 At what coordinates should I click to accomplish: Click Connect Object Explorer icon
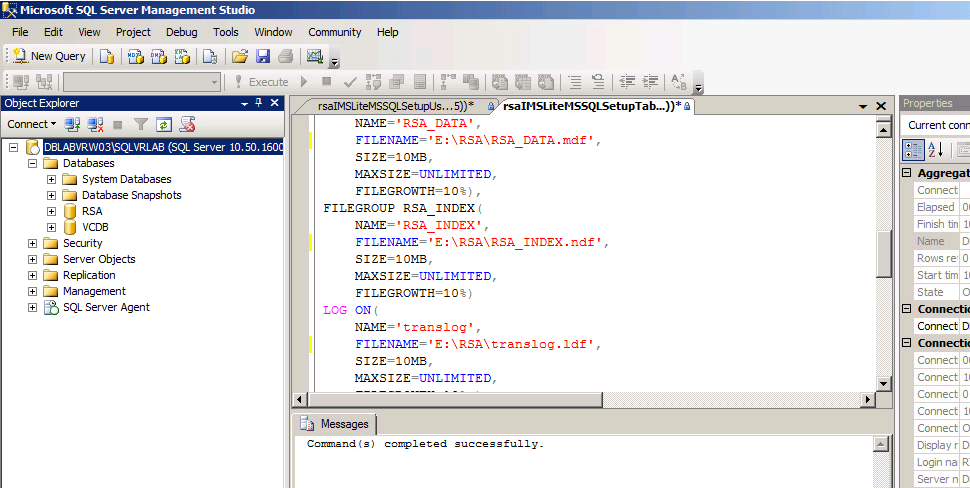click(72, 124)
